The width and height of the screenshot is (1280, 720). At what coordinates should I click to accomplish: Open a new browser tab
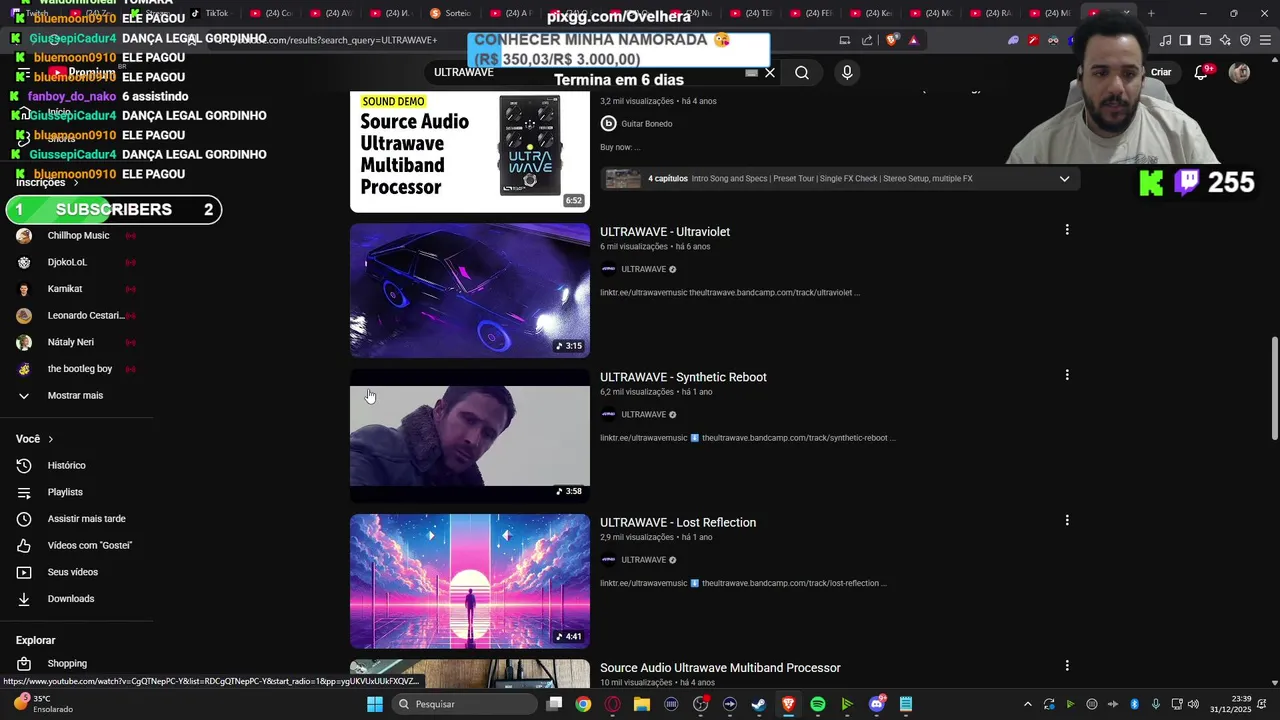[1151, 13]
